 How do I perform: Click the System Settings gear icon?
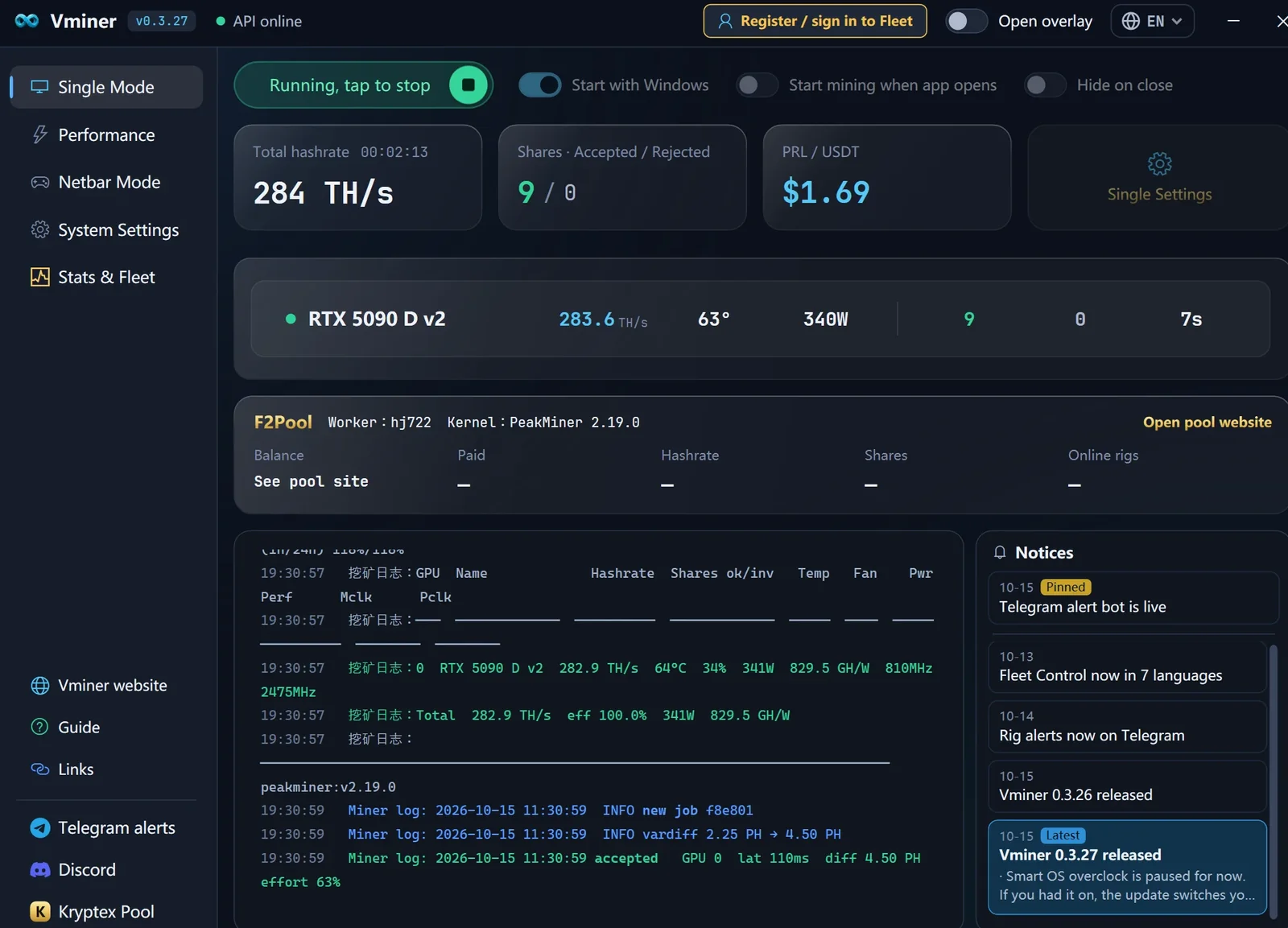[x=39, y=229]
